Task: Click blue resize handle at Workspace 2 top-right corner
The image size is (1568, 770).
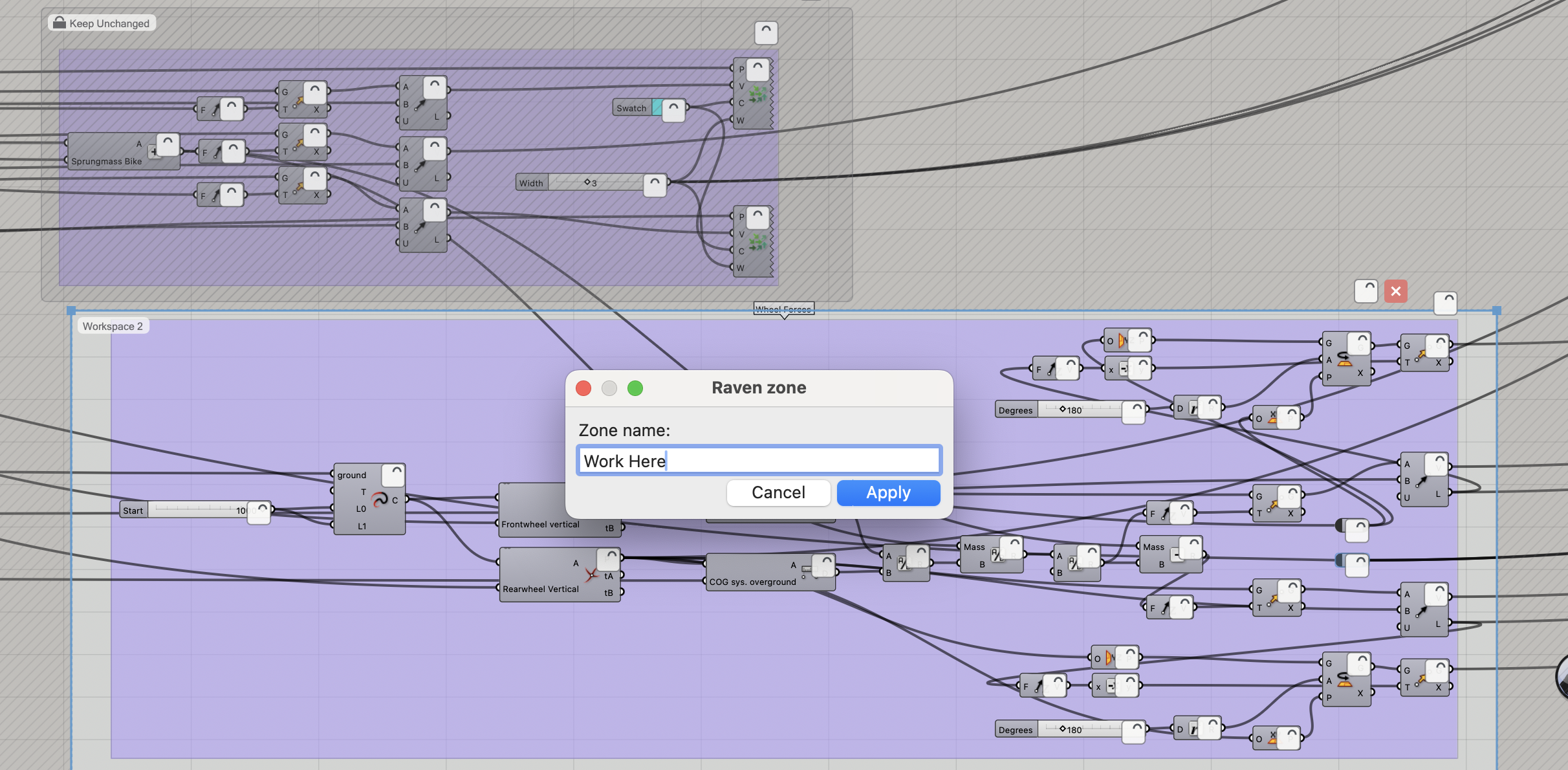Action: (1496, 311)
